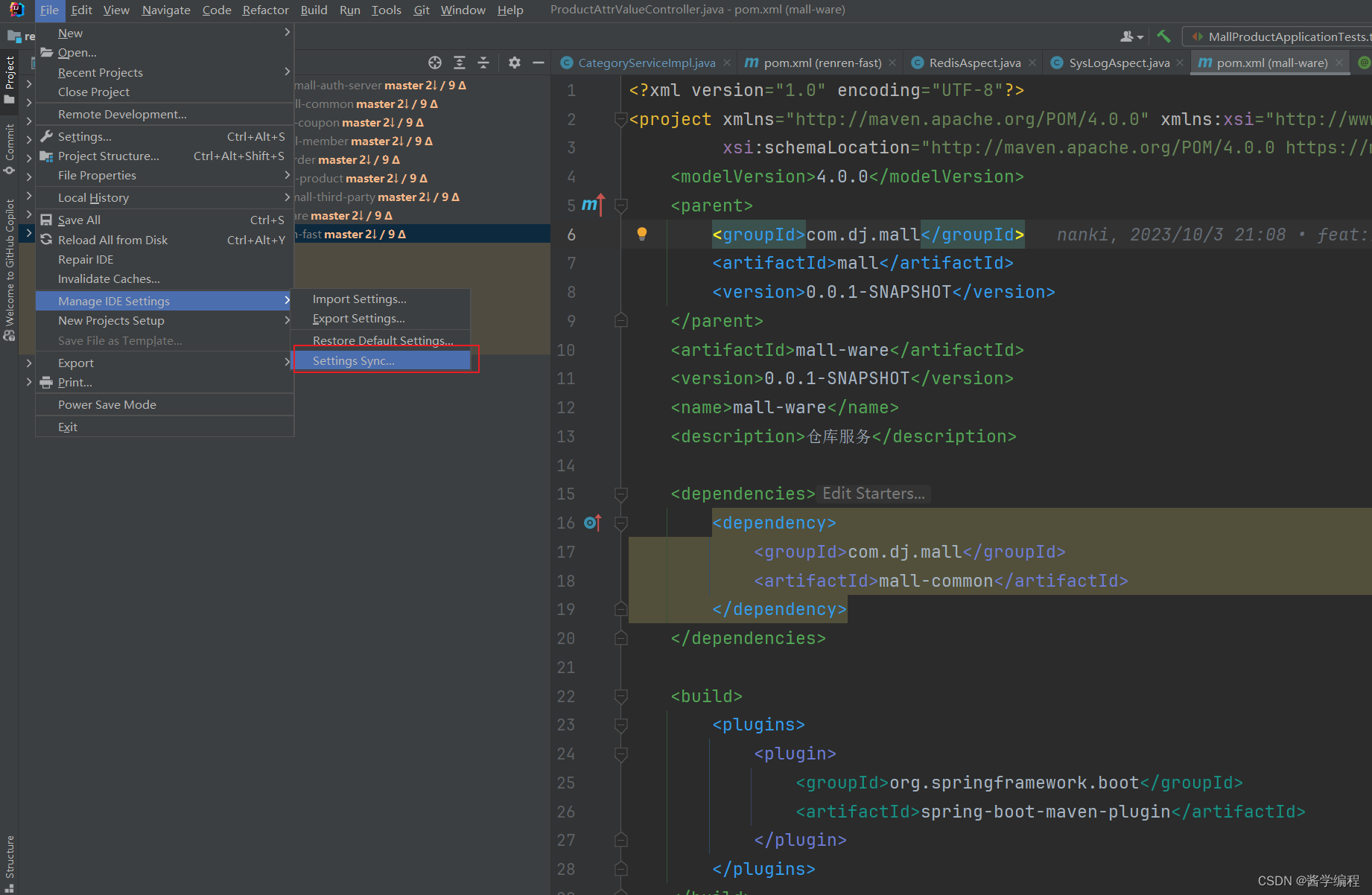Open the Structure tool window at bottom left

[10, 858]
